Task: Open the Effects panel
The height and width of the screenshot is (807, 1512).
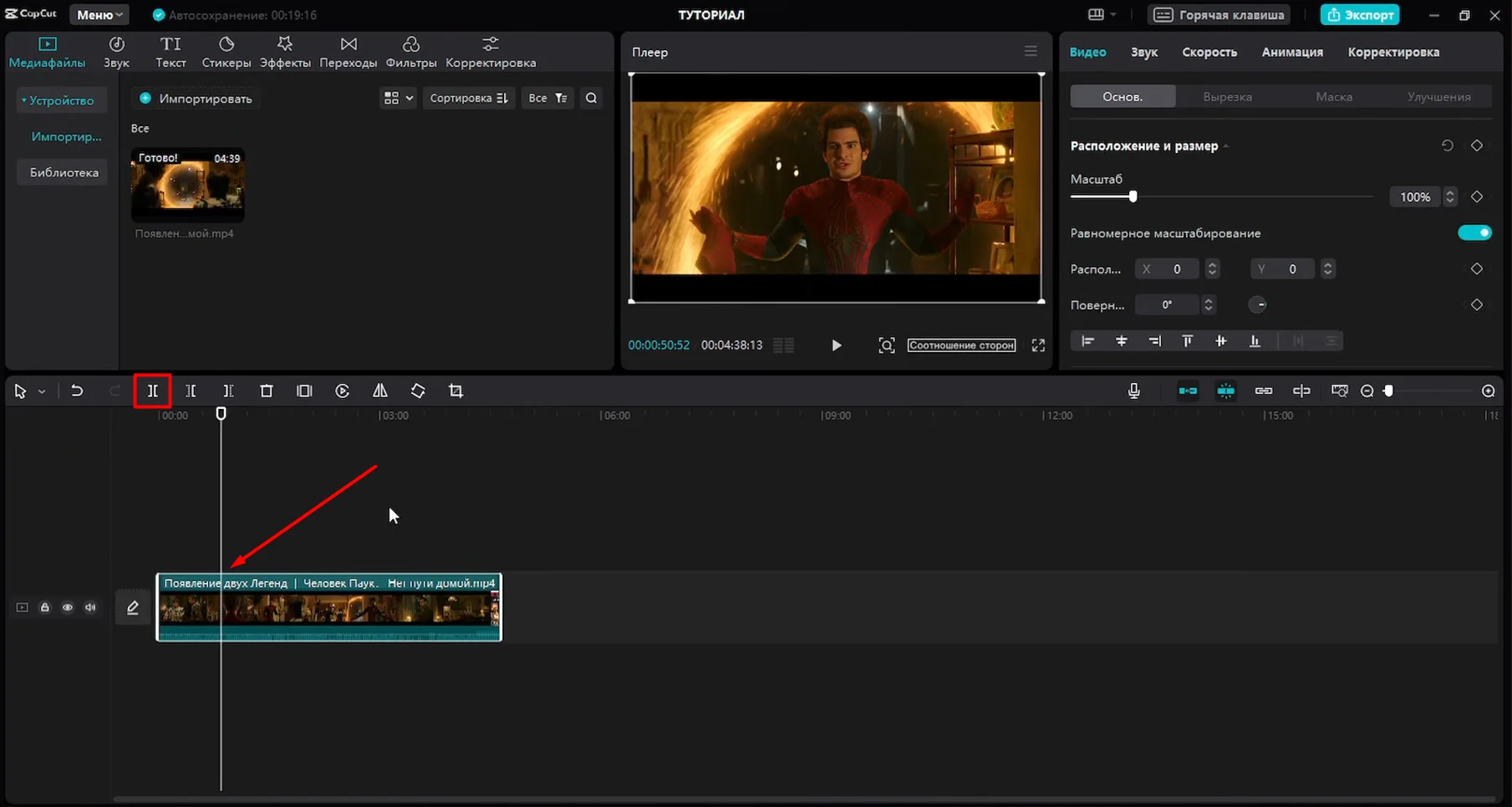Action: (285, 52)
